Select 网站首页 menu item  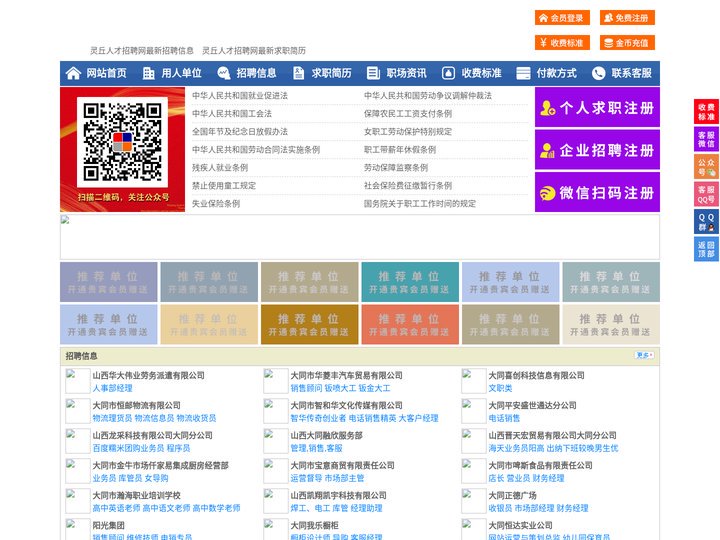point(106,73)
